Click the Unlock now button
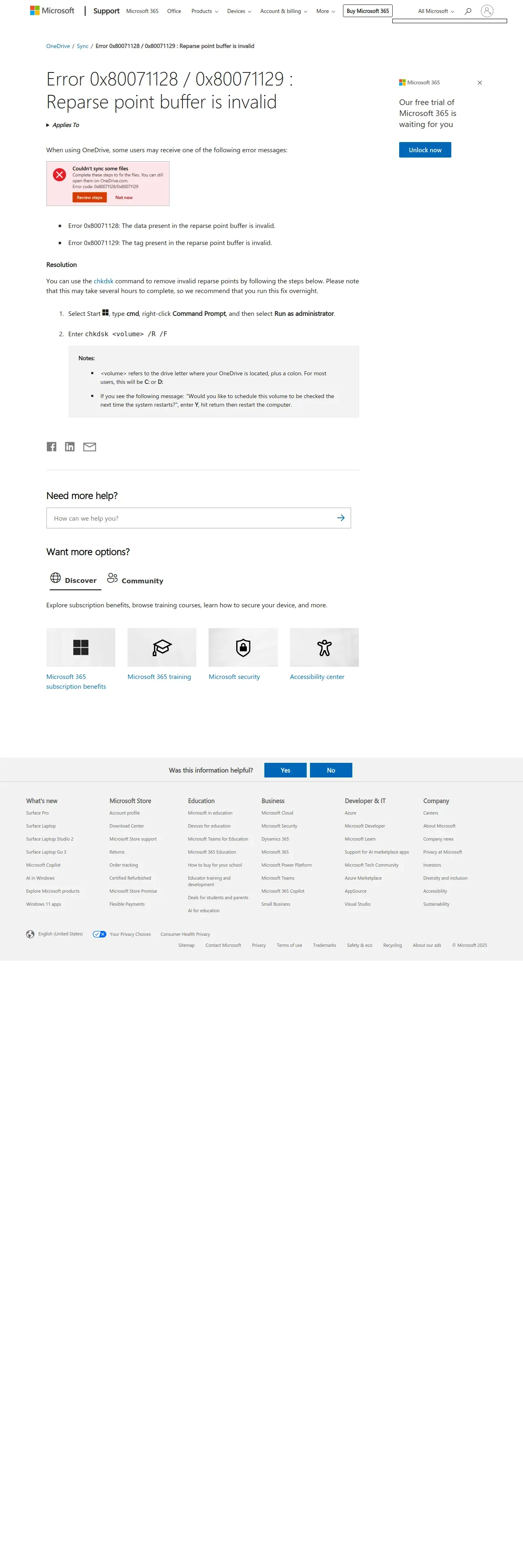This screenshot has width=523, height=1568. [425, 150]
